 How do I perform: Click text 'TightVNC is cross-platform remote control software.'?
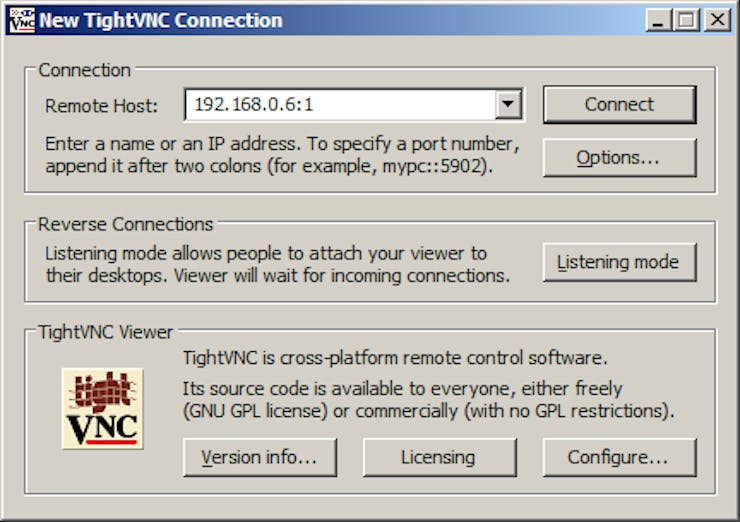point(395,358)
